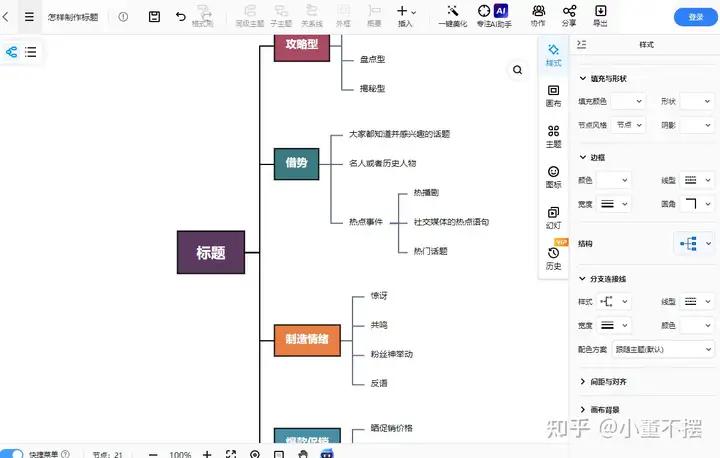
Task: Select the orange 制造情绪 node
Action: (x=307, y=340)
